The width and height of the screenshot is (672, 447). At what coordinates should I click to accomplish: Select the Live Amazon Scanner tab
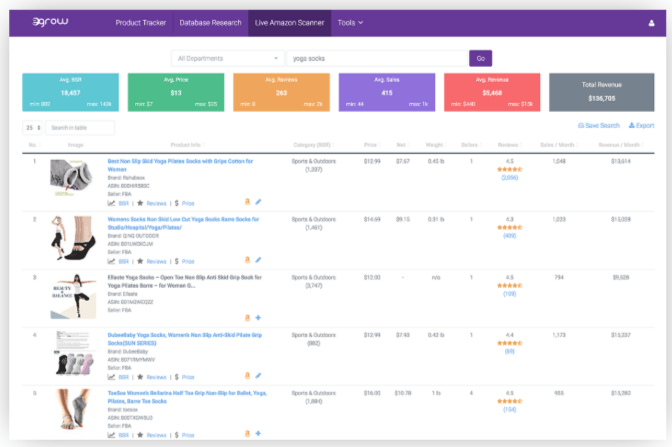pyautogui.click(x=289, y=23)
